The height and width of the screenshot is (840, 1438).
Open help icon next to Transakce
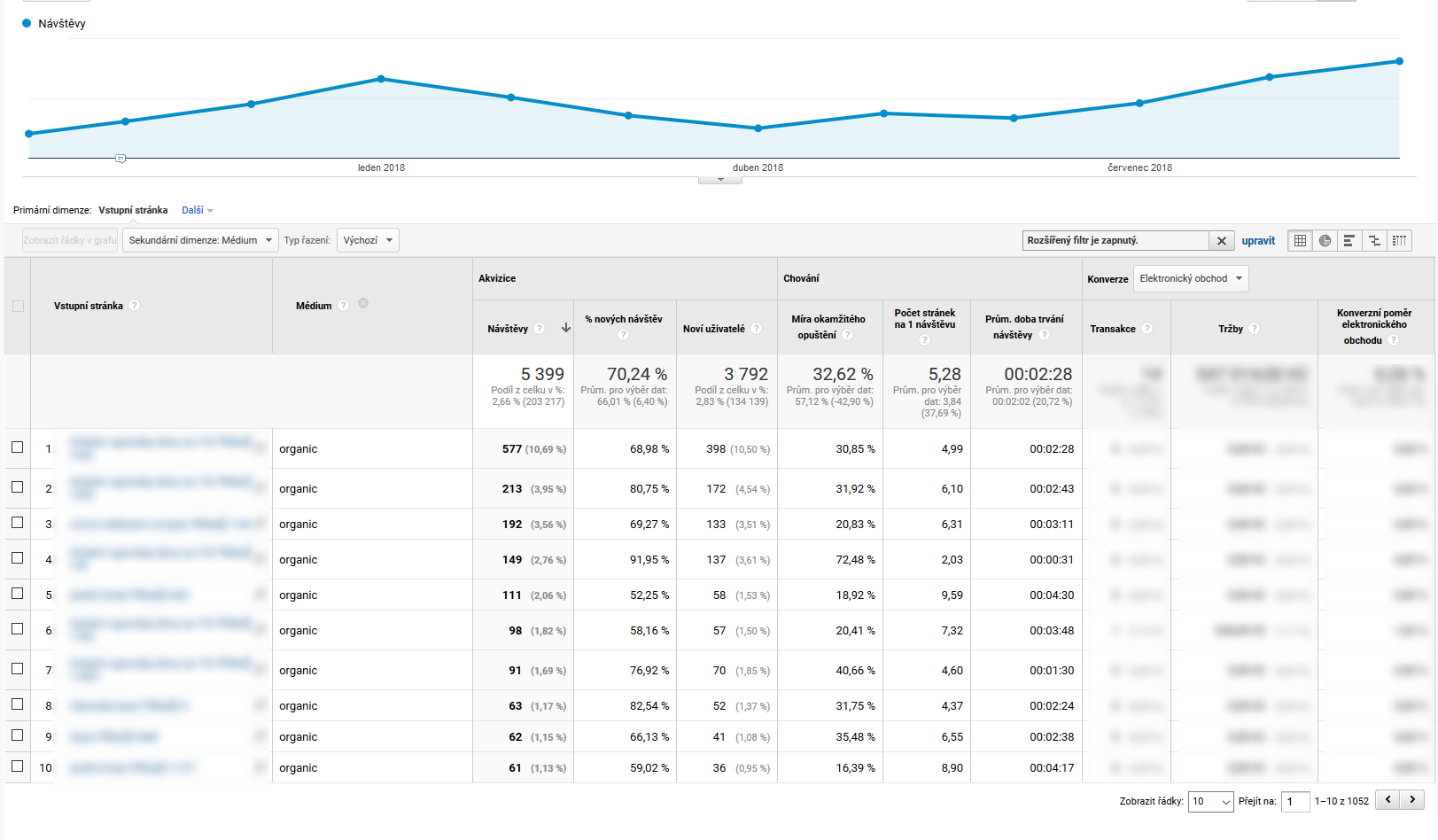coord(1147,329)
